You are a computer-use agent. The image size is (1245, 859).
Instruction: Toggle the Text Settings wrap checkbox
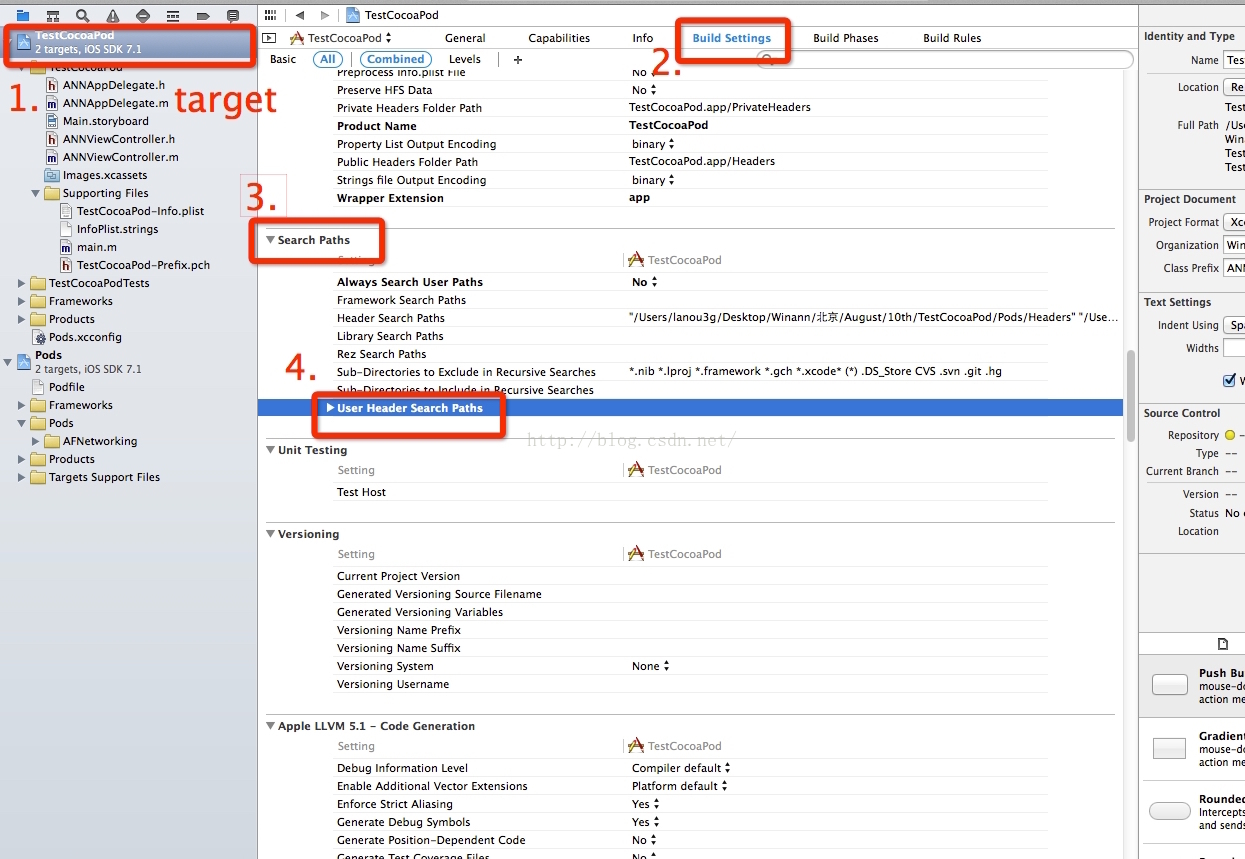point(1229,380)
